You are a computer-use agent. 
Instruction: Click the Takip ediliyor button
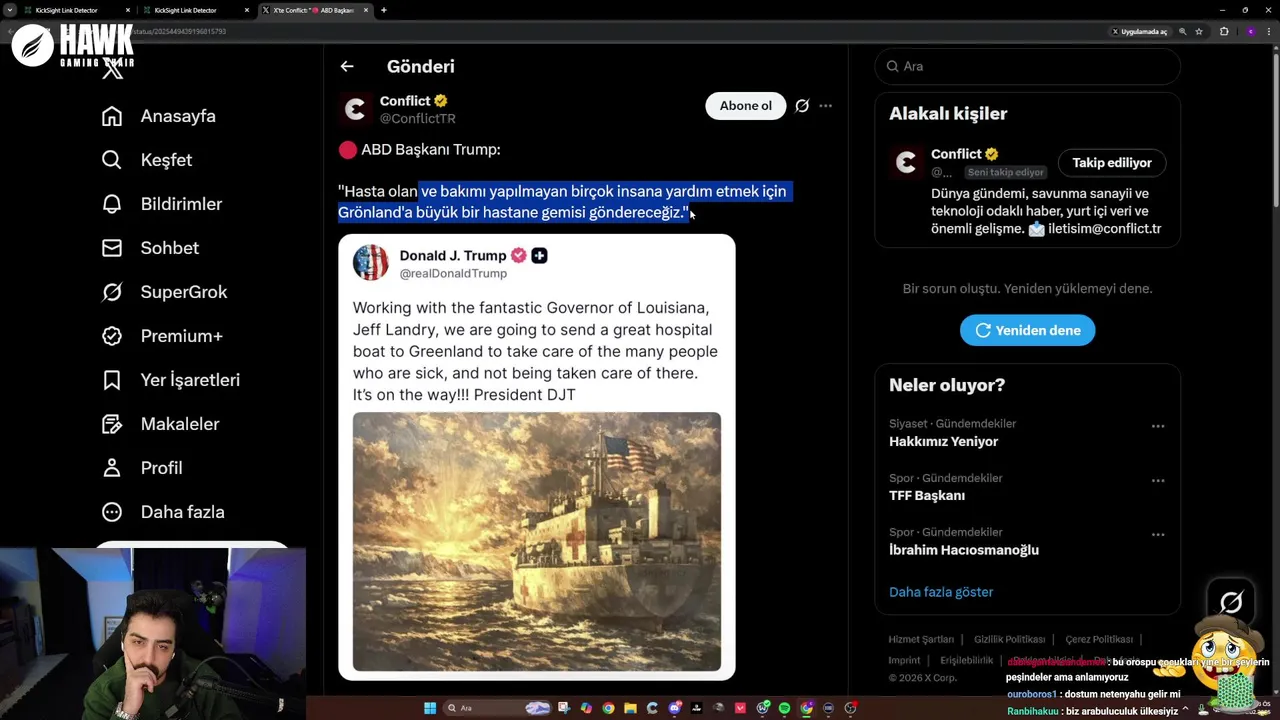tap(1112, 162)
